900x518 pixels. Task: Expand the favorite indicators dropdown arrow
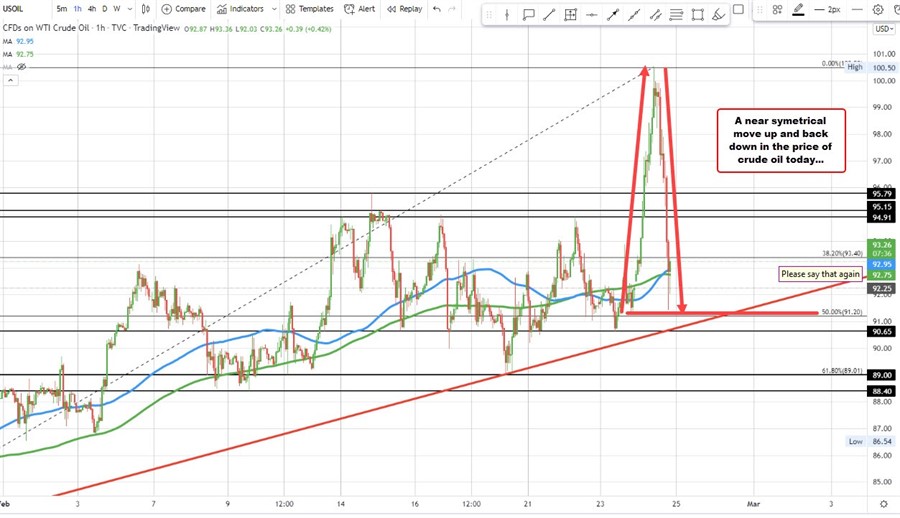coord(274,9)
